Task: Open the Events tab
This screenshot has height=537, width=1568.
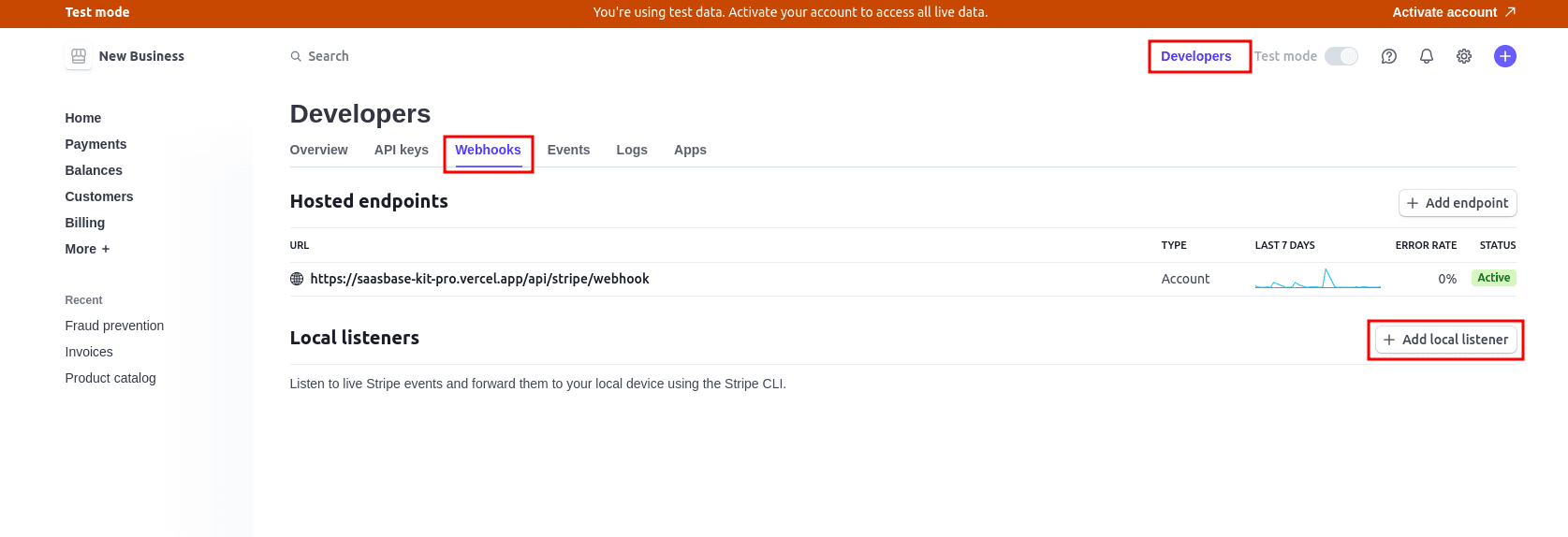Action: tap(568, 150)
